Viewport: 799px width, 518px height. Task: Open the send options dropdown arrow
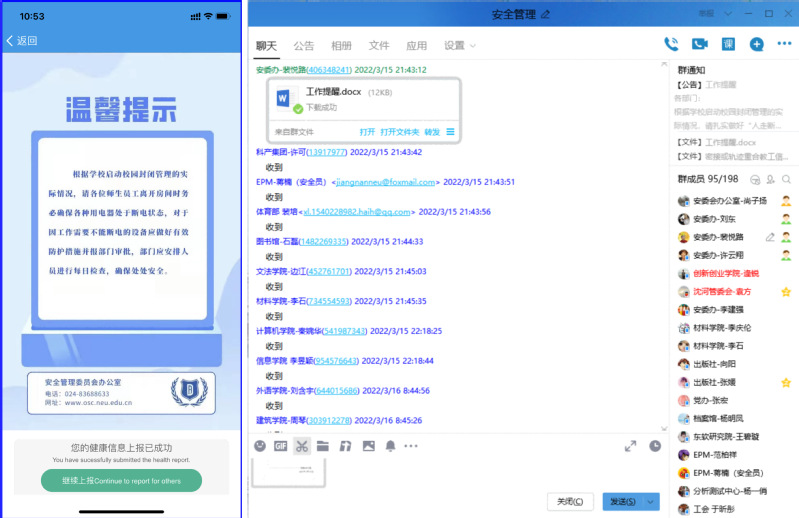coord(652,501)
